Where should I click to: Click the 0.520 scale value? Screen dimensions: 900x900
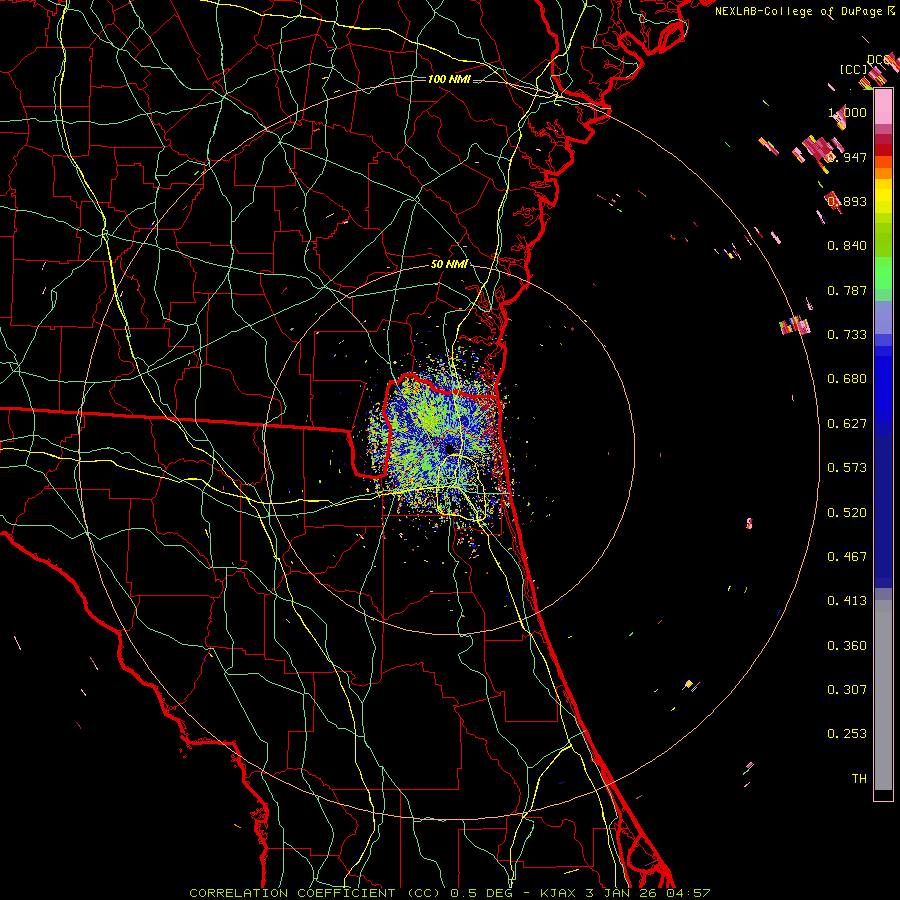(847, 513)
